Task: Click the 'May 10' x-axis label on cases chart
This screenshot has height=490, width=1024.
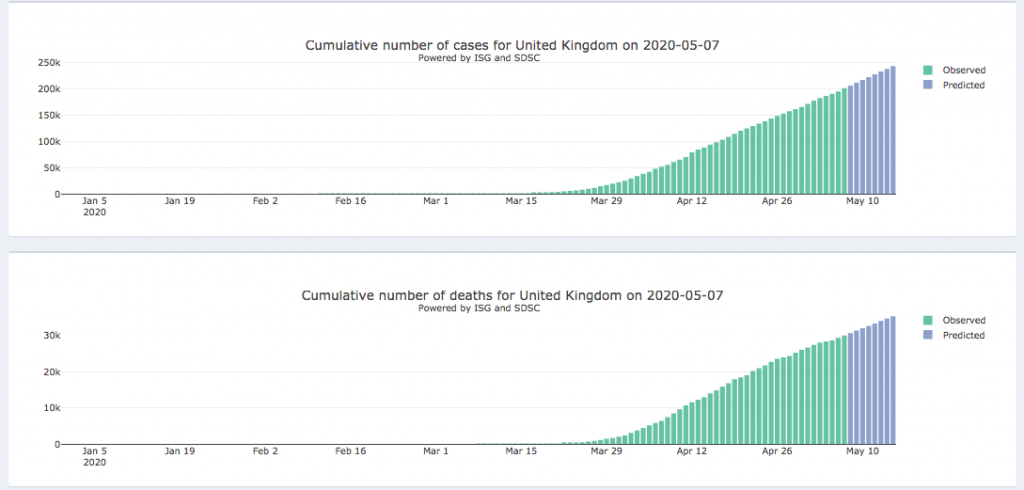Action: 862,201
